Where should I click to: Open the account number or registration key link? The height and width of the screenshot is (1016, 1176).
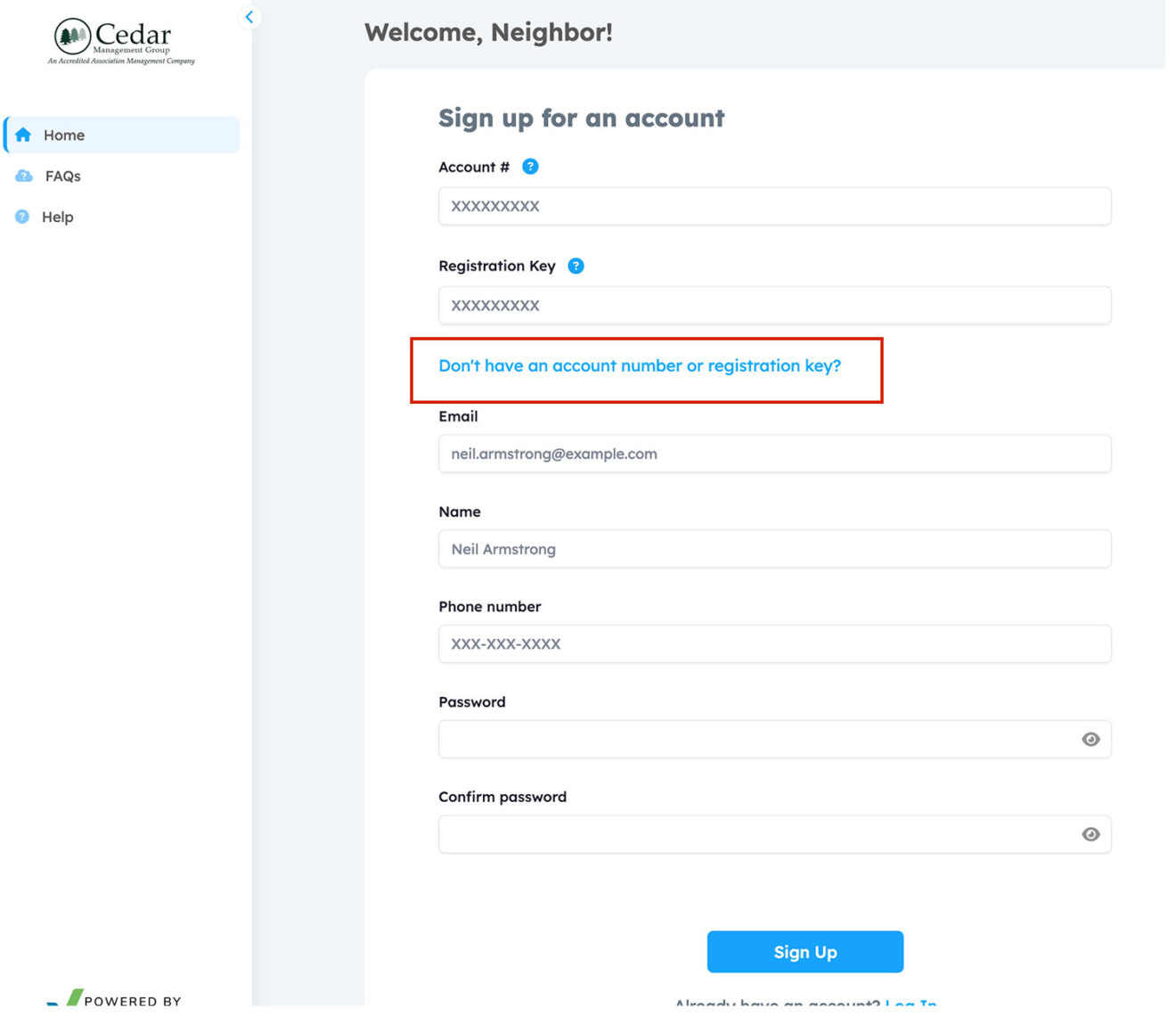pos(641,365)
